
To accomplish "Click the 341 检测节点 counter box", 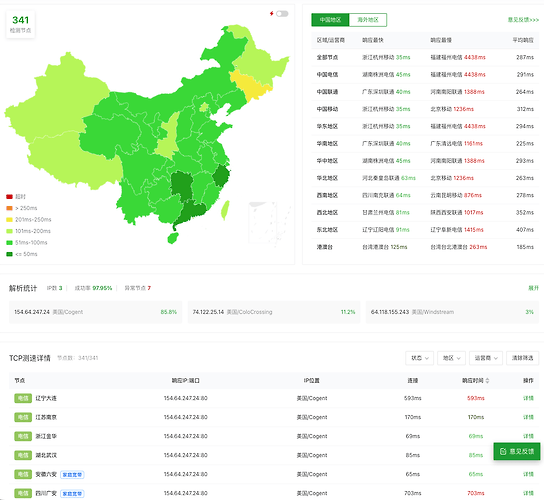I will (x=20, y=24).
